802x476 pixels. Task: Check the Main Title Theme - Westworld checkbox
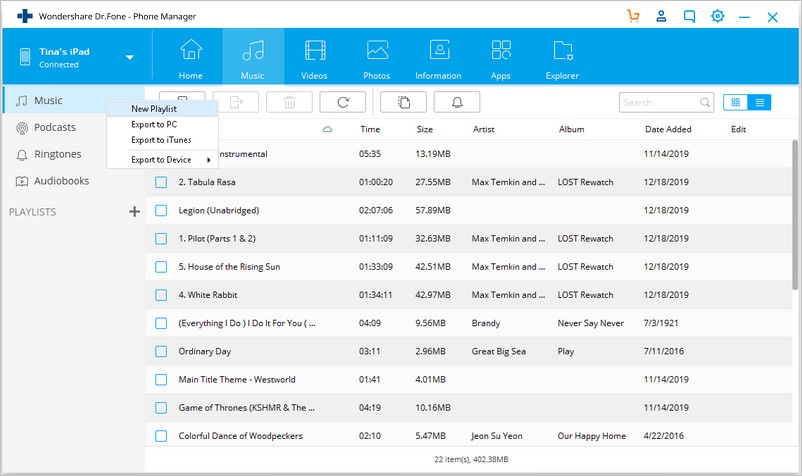point(161,379)
